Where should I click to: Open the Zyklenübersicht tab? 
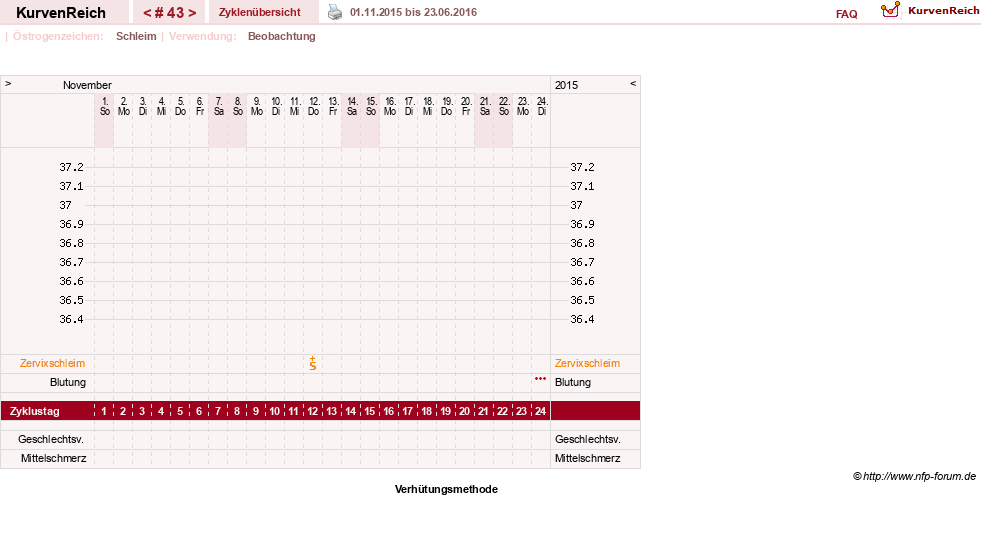(x=260, y=12)
